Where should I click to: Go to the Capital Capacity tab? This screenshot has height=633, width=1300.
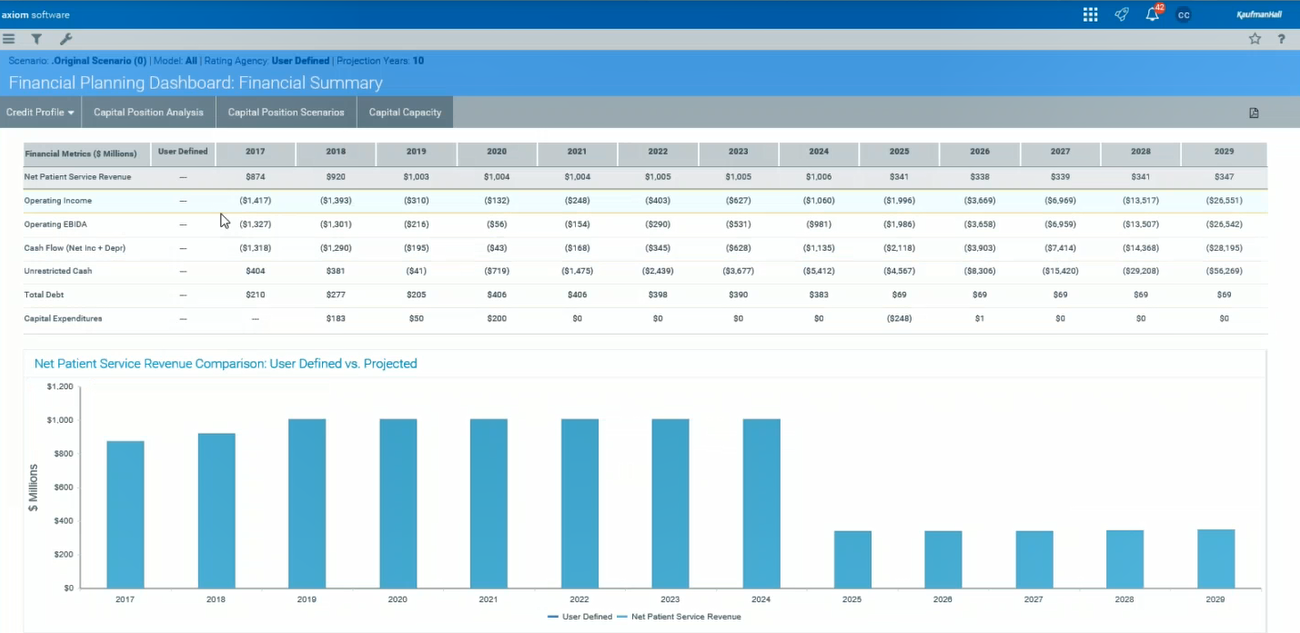pos(405,112)
